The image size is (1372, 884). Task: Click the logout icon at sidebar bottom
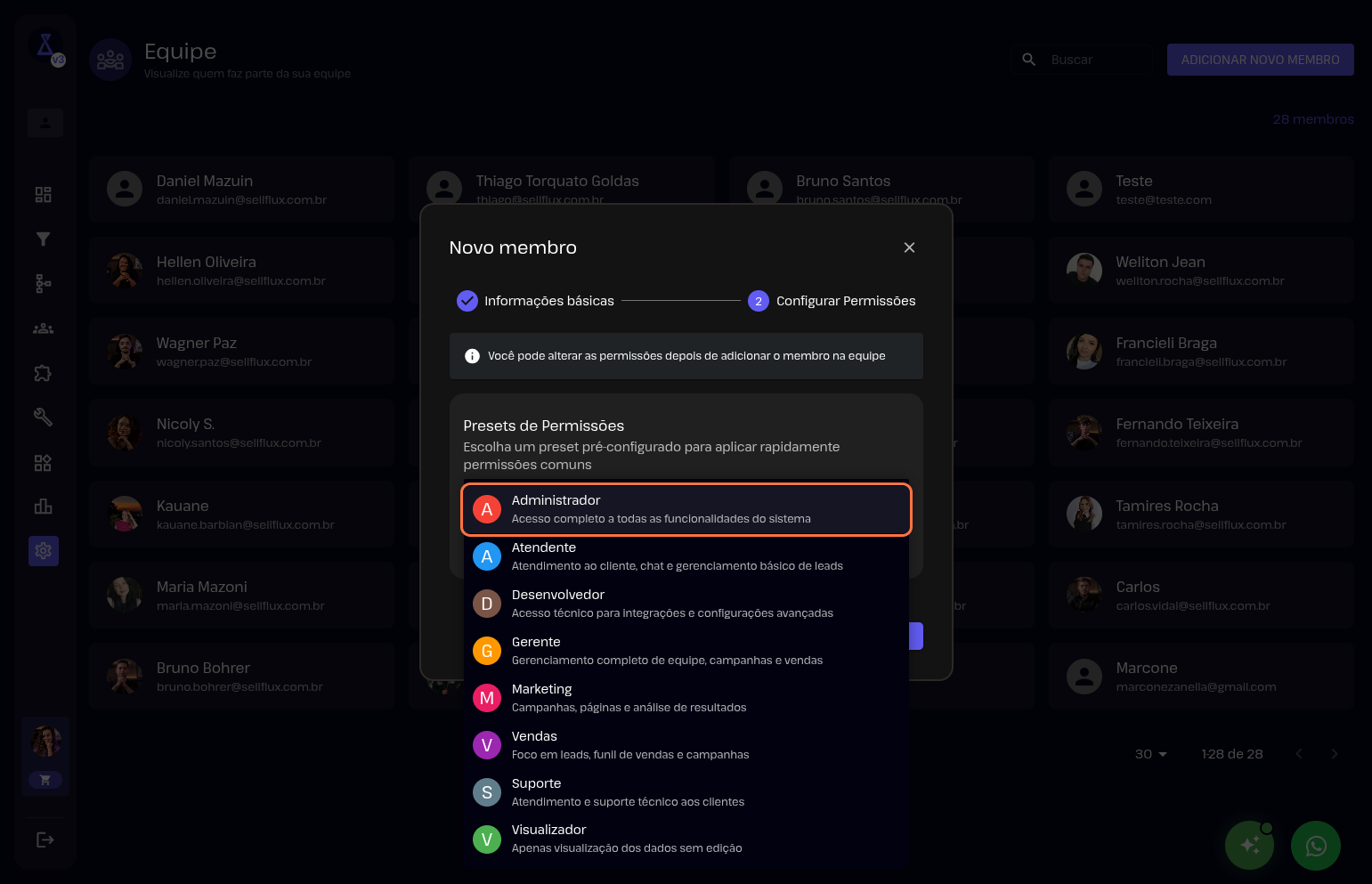pos(45,839)
